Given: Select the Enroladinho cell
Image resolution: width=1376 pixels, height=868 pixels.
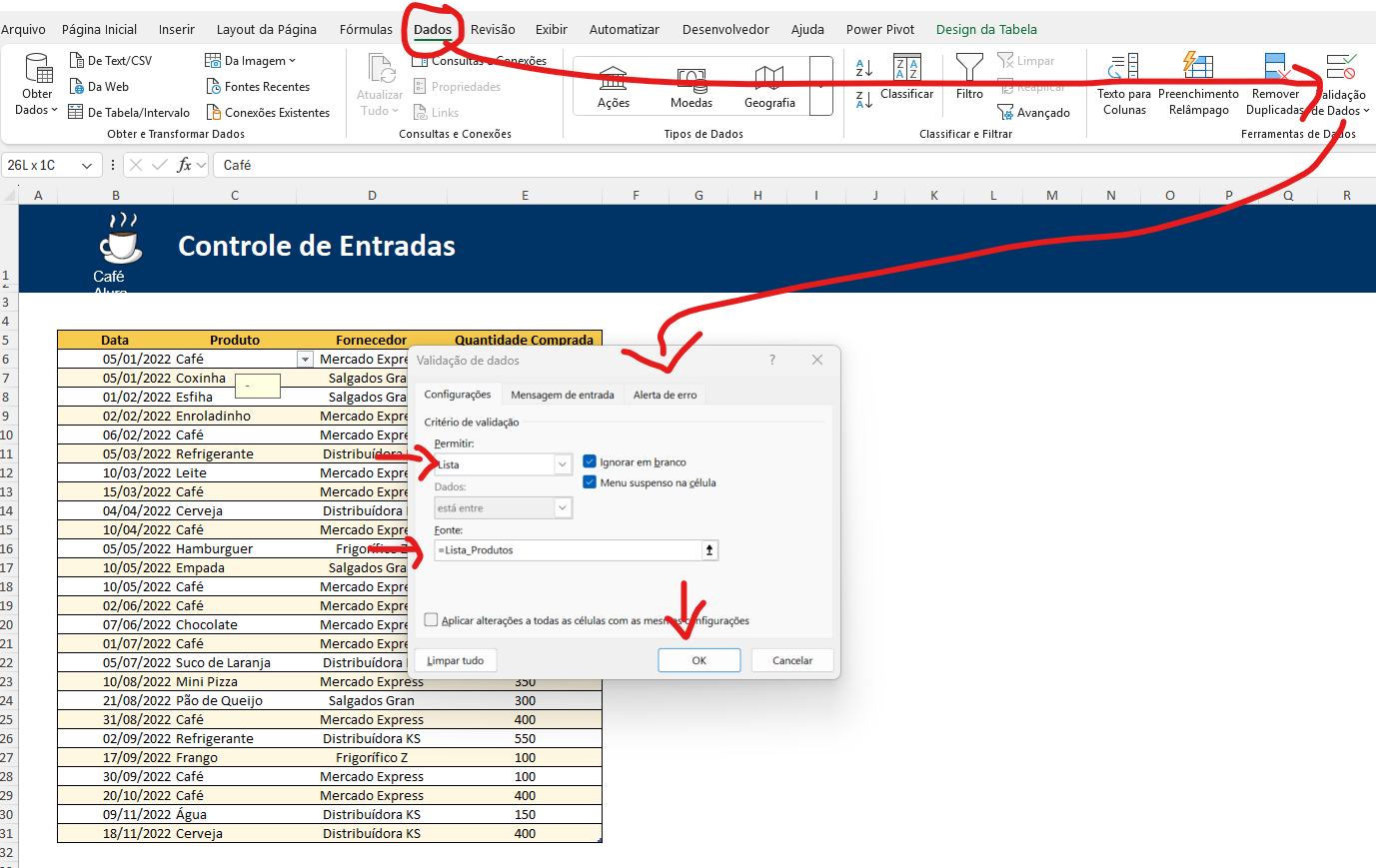Looking at the screenshot, I should 235,416.
